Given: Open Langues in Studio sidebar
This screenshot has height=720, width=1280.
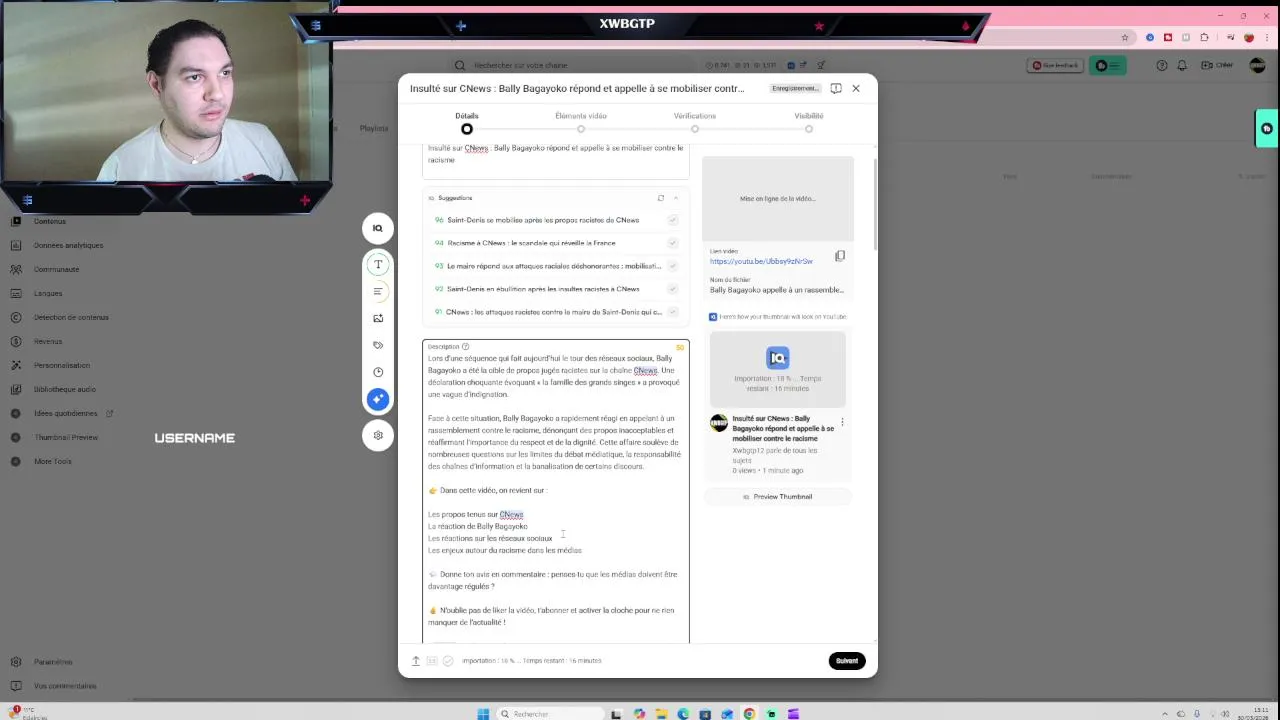Looking at the screenshot, I should [x=48, y=293].
